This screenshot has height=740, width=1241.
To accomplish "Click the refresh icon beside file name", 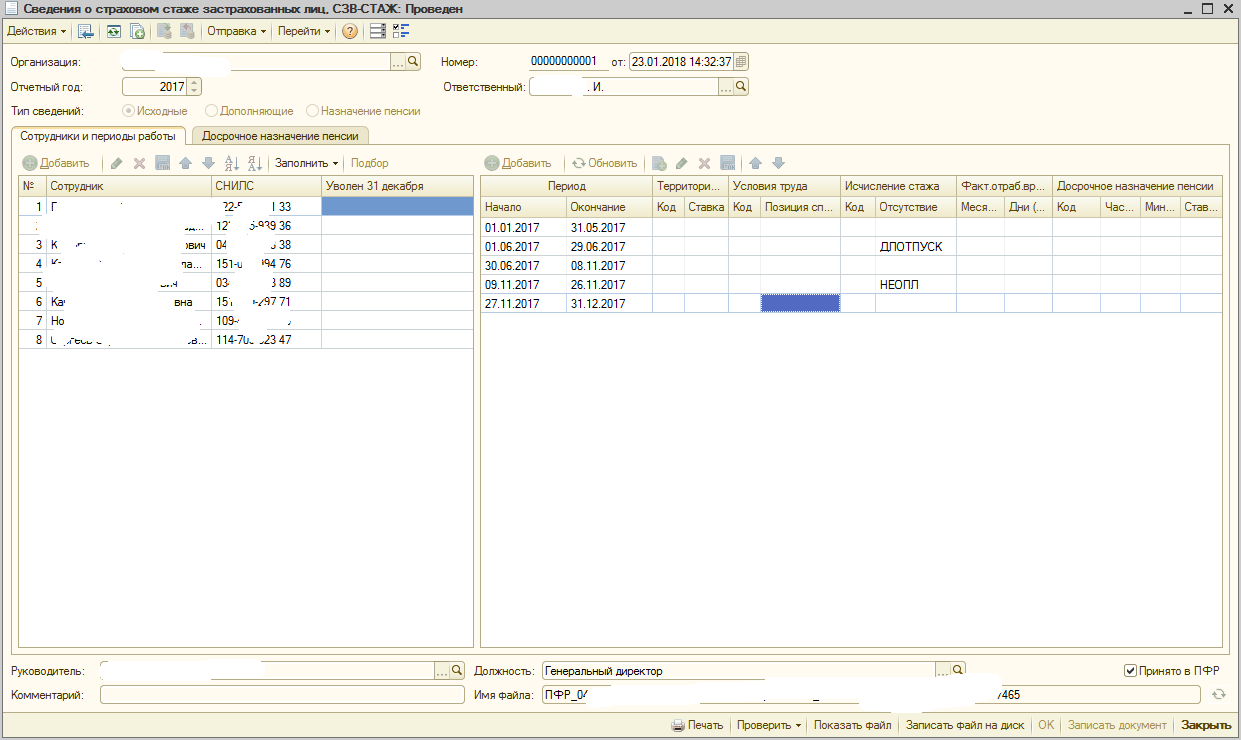I will pos(1217,695).
